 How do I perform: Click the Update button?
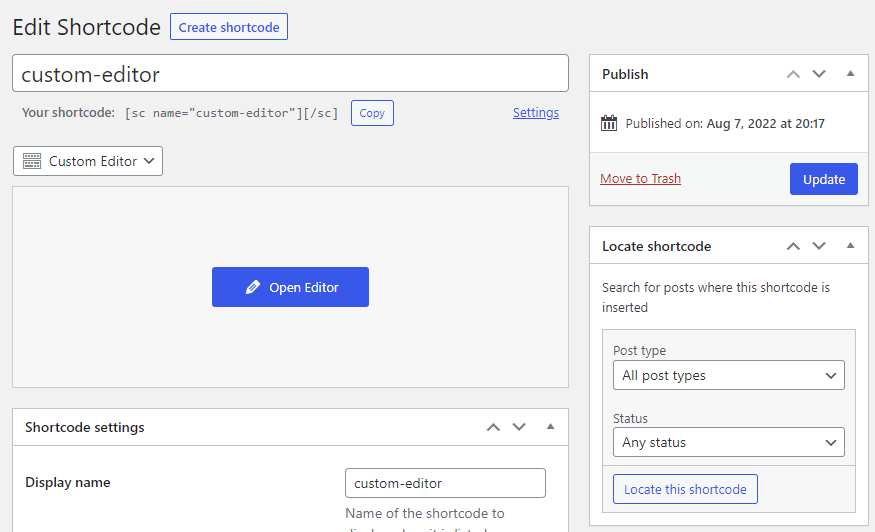[x=824, y=179]
